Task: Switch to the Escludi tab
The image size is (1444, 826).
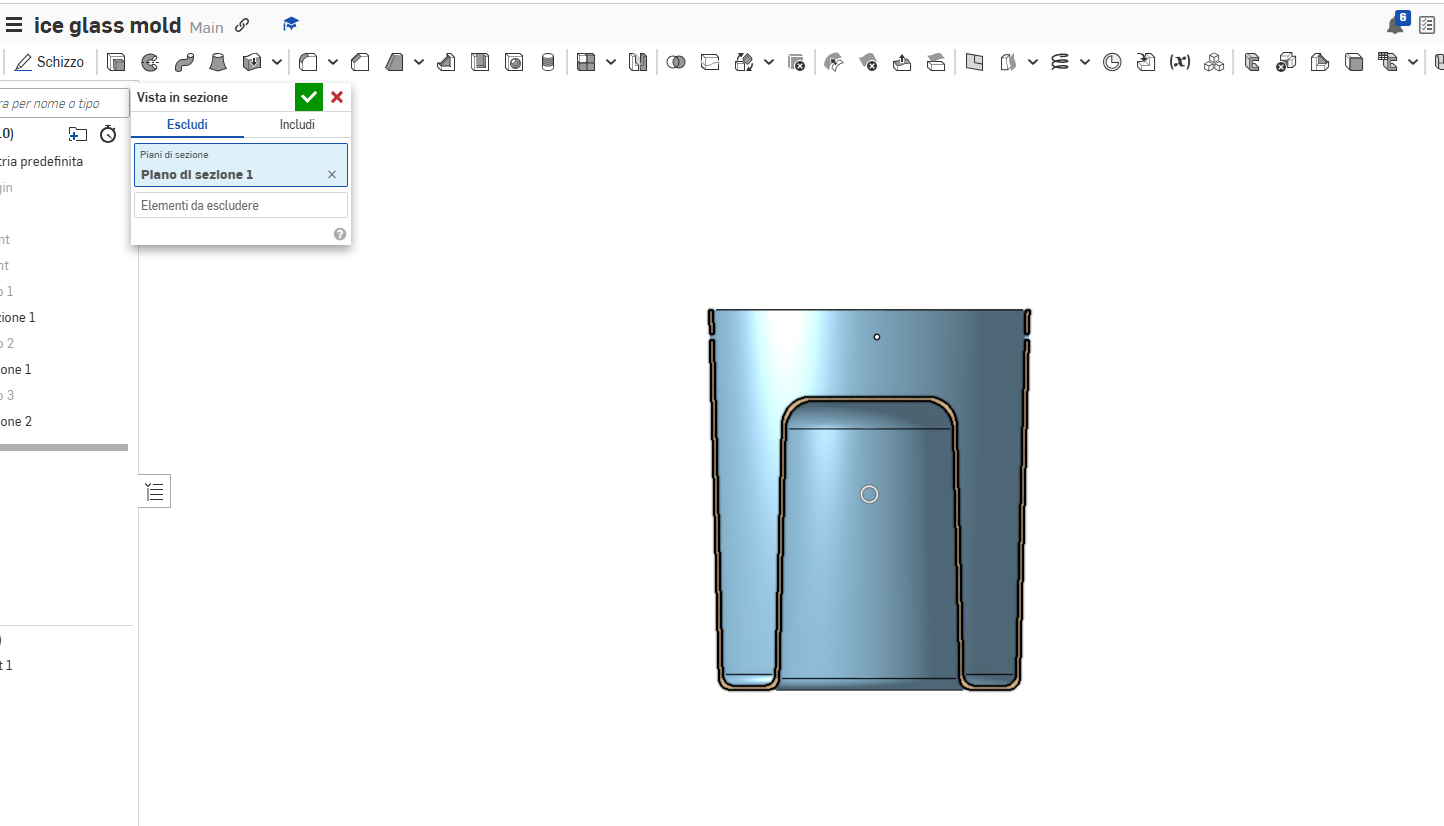Action: tap(187, 124)
